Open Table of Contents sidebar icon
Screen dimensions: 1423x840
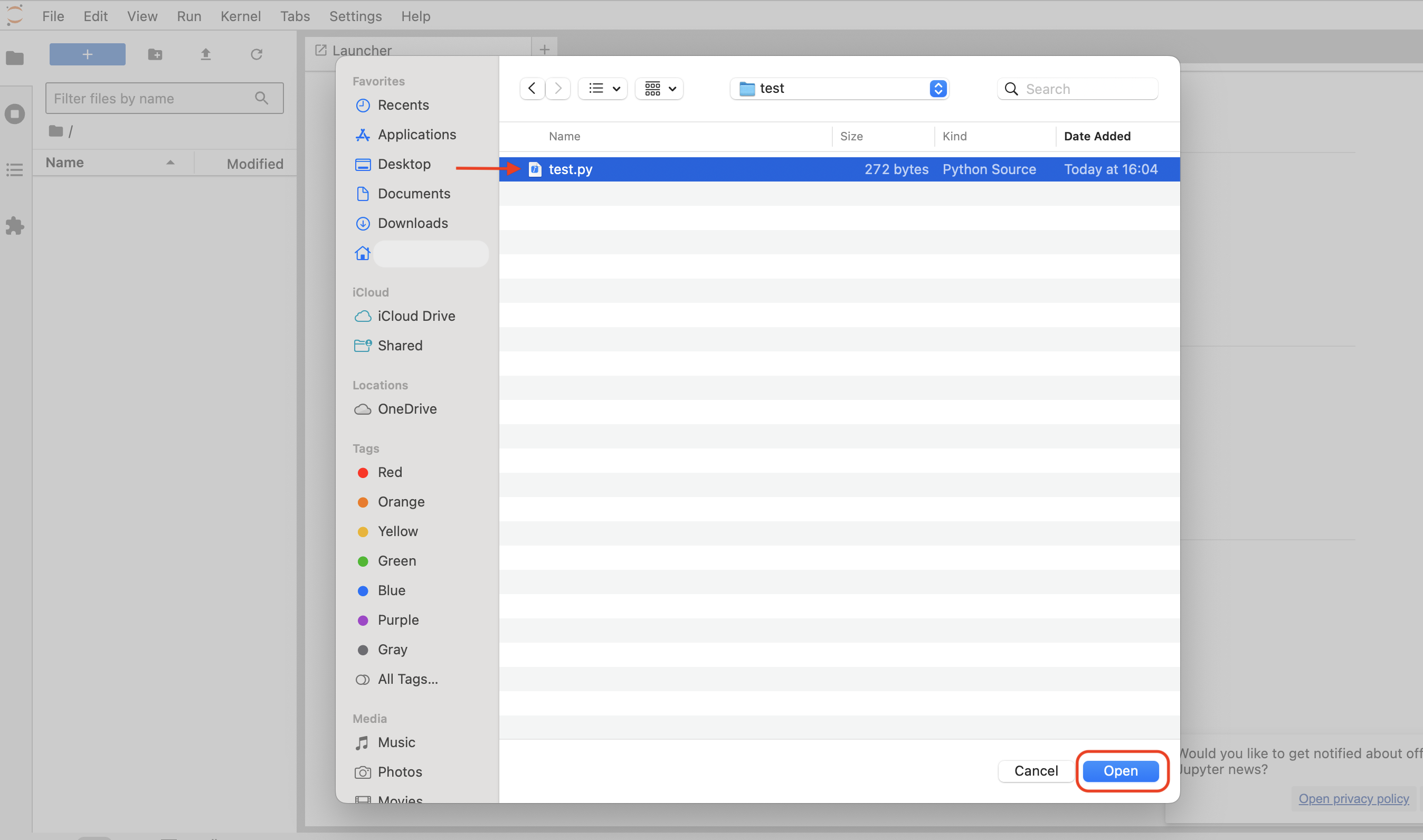point(15,169)
